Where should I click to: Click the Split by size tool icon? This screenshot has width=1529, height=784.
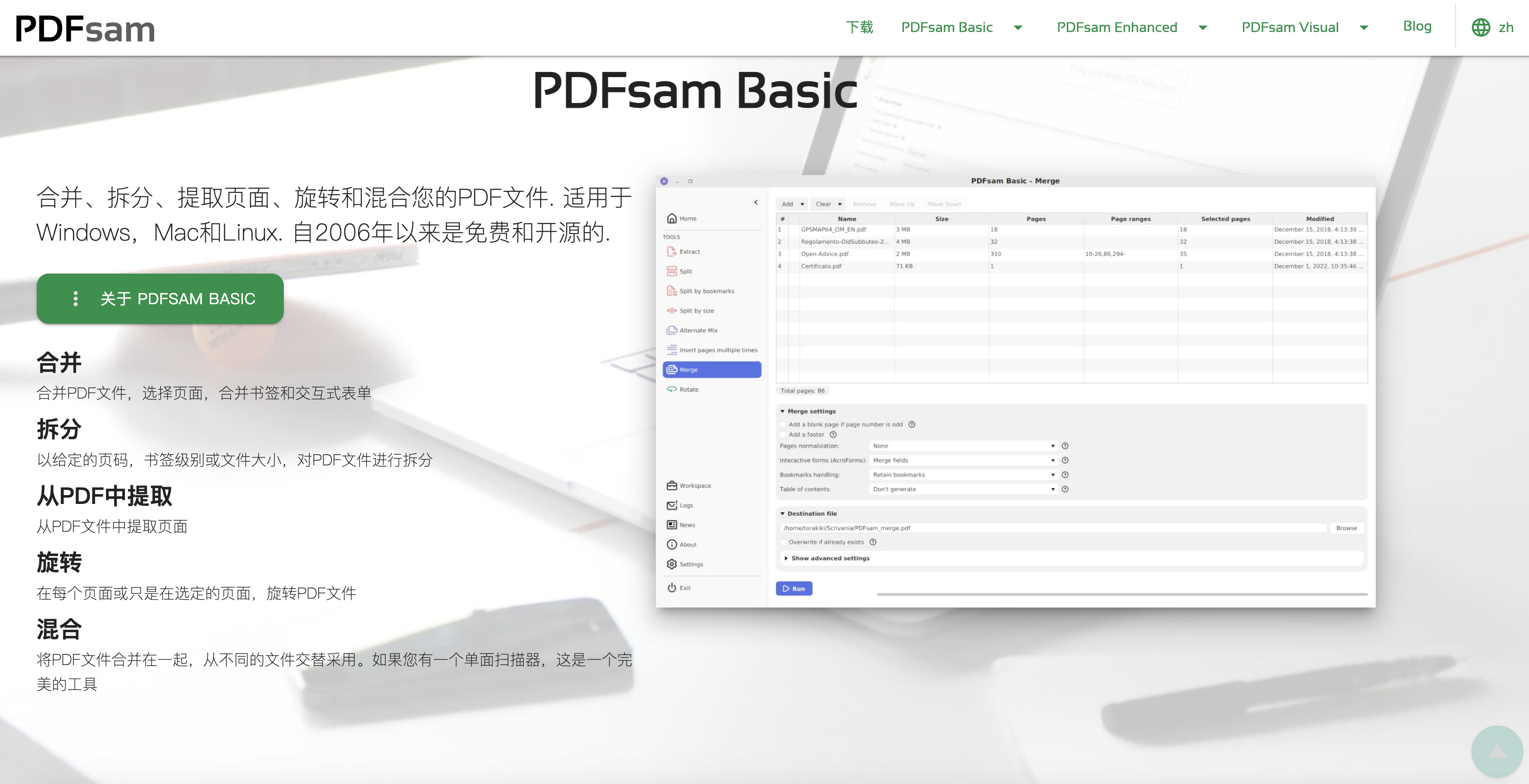click(671, 311)
